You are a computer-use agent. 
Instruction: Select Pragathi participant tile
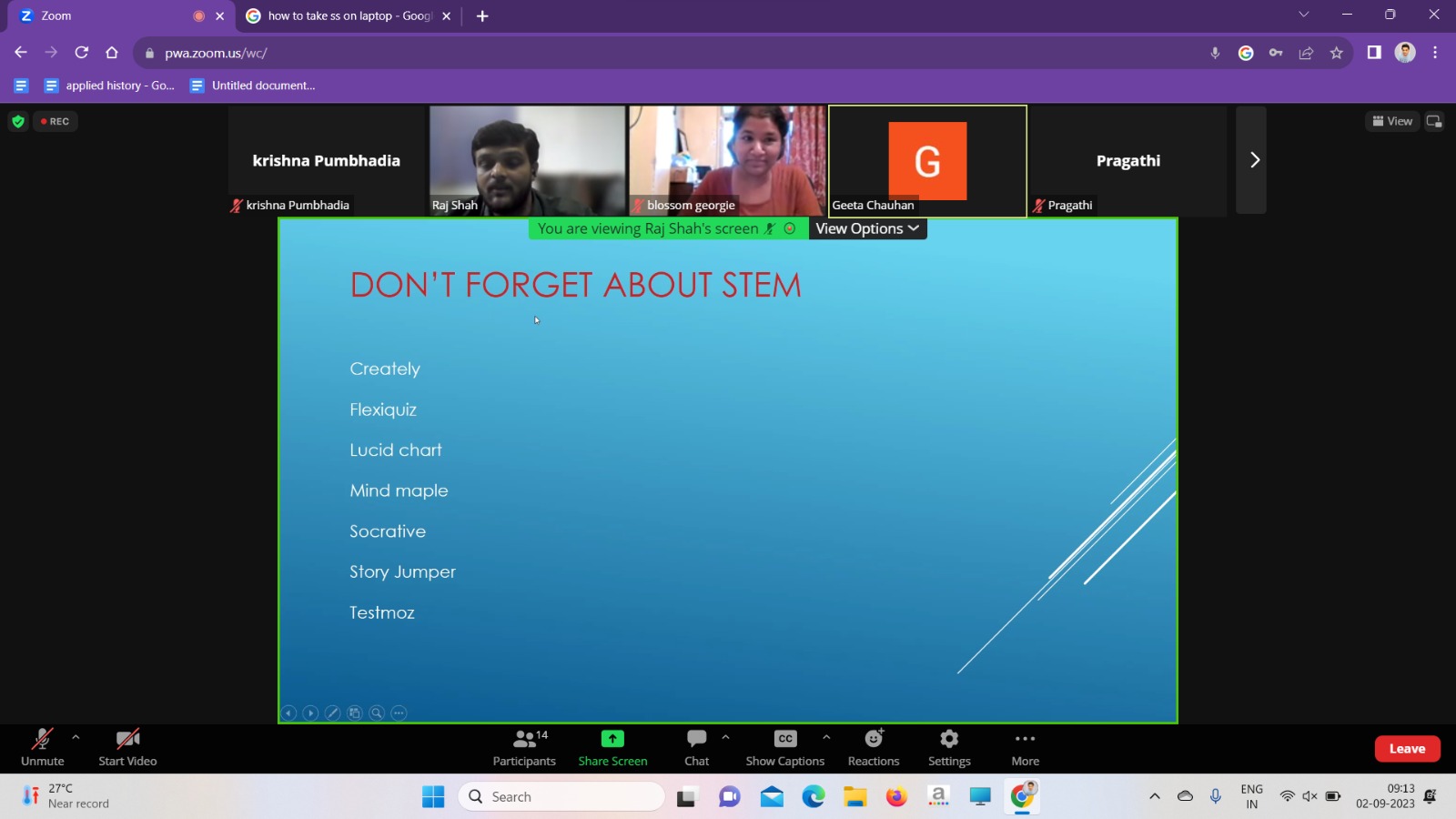(x=1128, y=160)
